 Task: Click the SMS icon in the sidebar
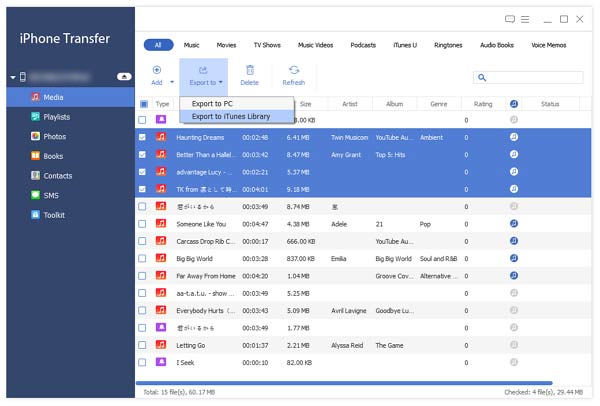[x=35, y=195]
